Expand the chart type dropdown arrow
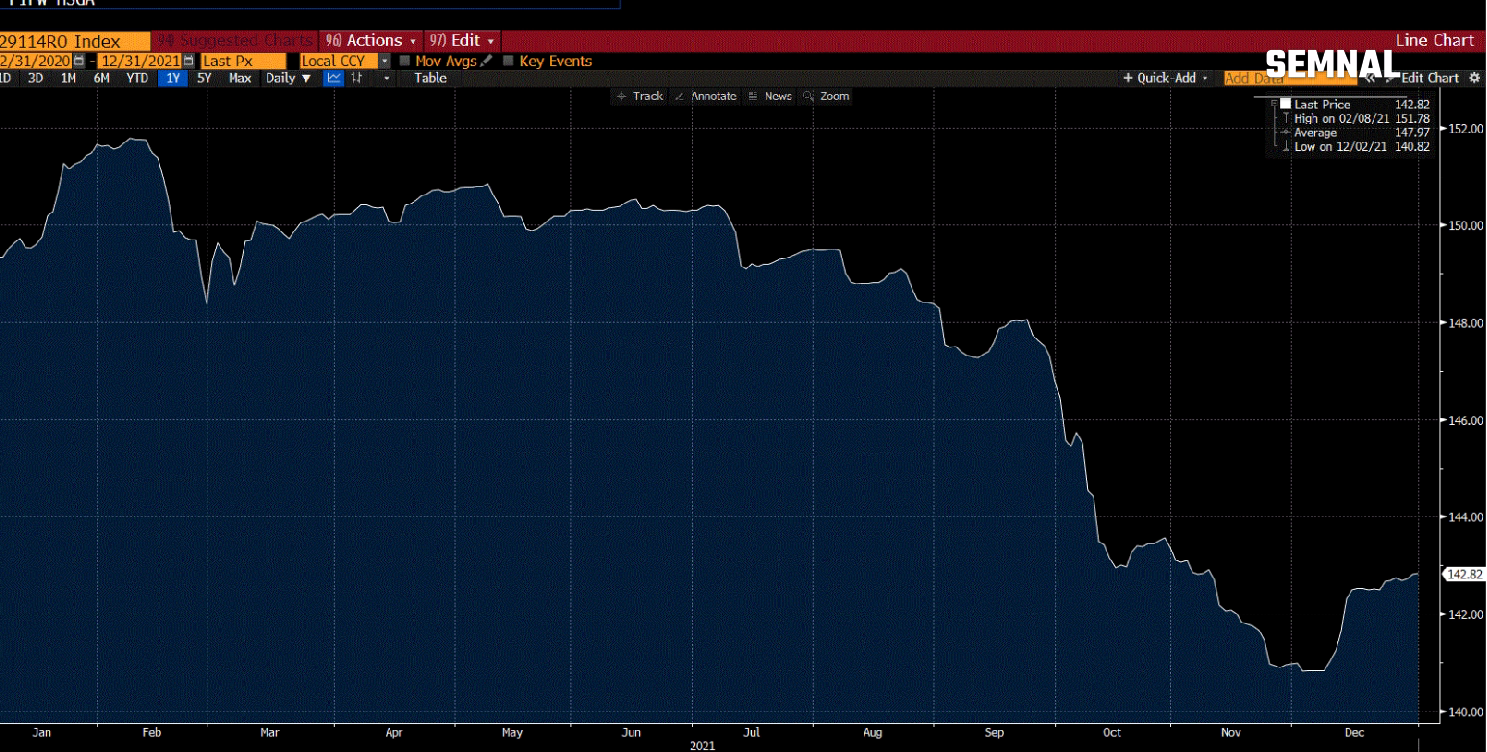The image size is (1487, 752). pos(386,78)
